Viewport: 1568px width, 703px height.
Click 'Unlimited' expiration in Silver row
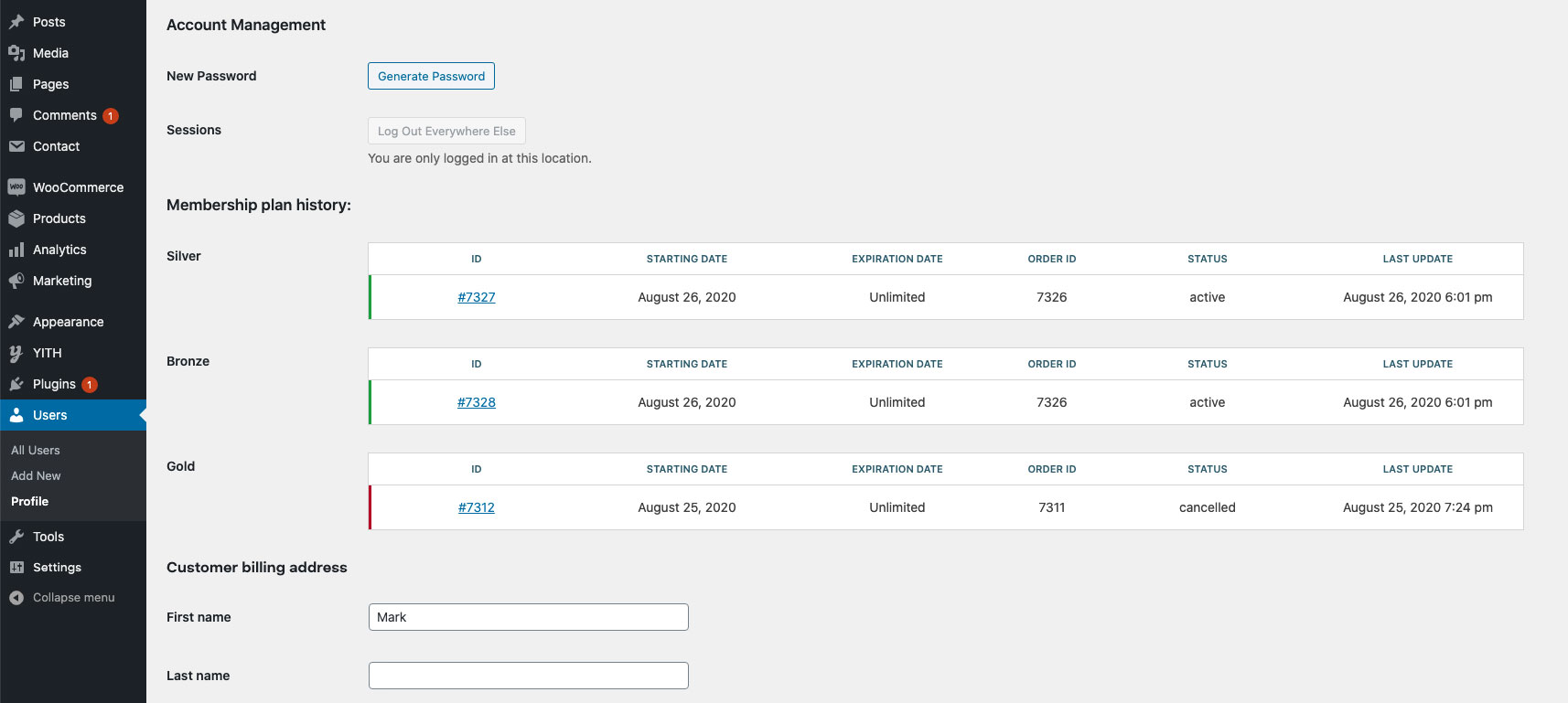[897, 297]
